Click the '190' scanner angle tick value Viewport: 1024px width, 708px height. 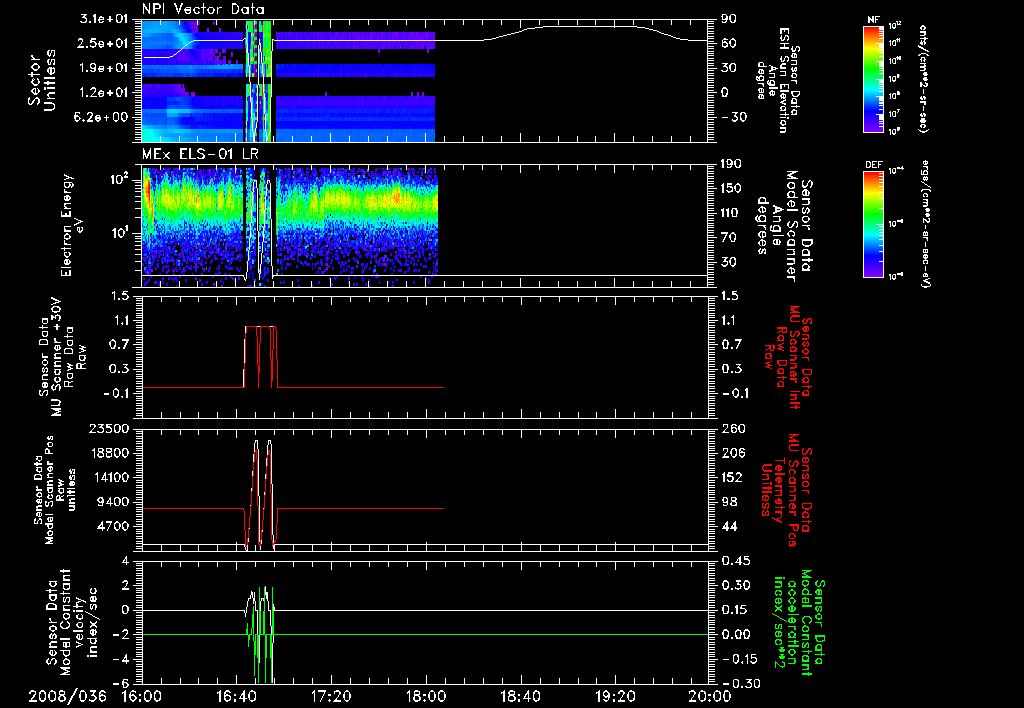(733, 164)
